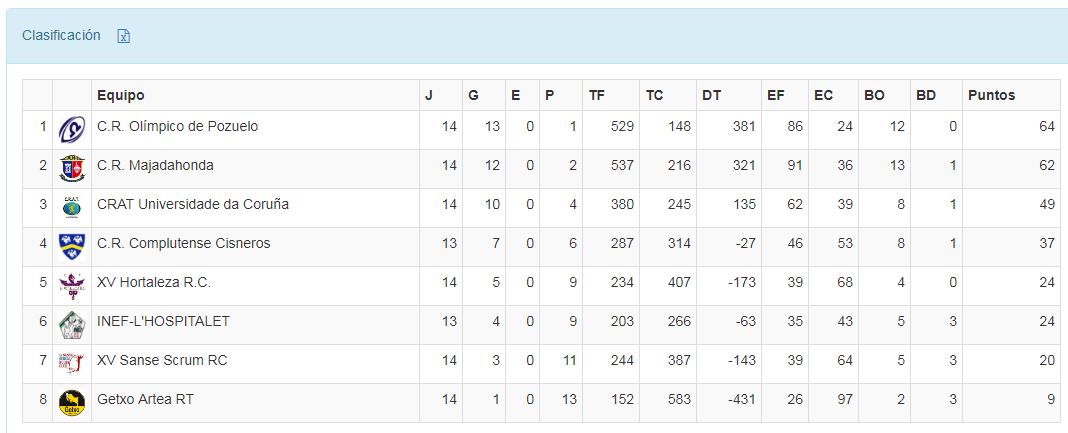Click the Excel export icon beside Clasificación

[x=124, y=36]
